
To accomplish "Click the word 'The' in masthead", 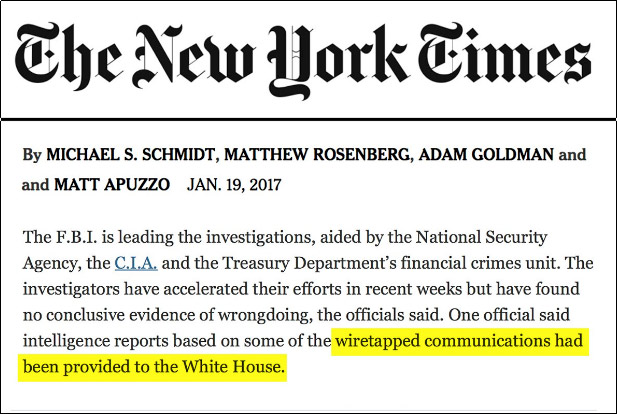I will [68, 56].
